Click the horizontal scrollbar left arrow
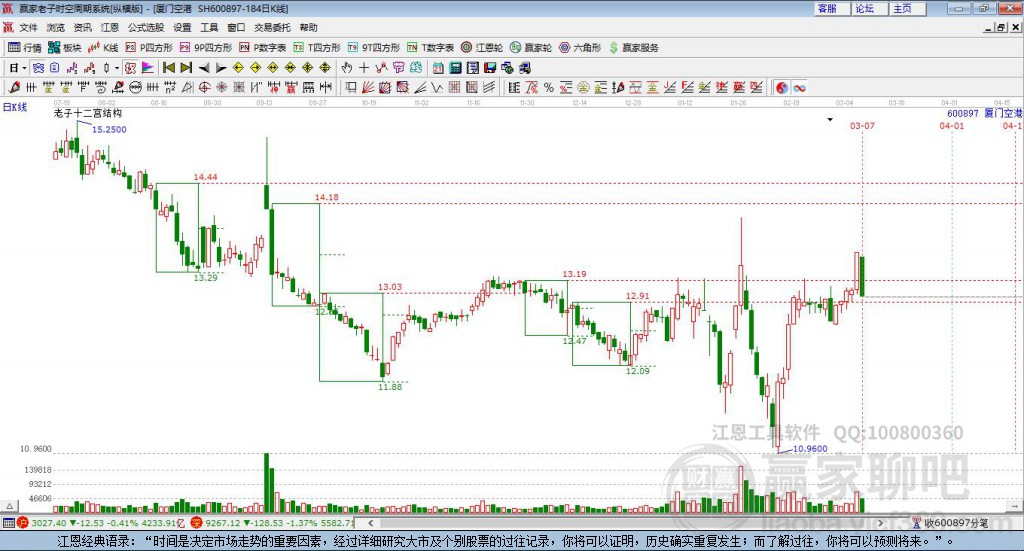Viewport: 1024px width, 551px height. click(370, 523)
